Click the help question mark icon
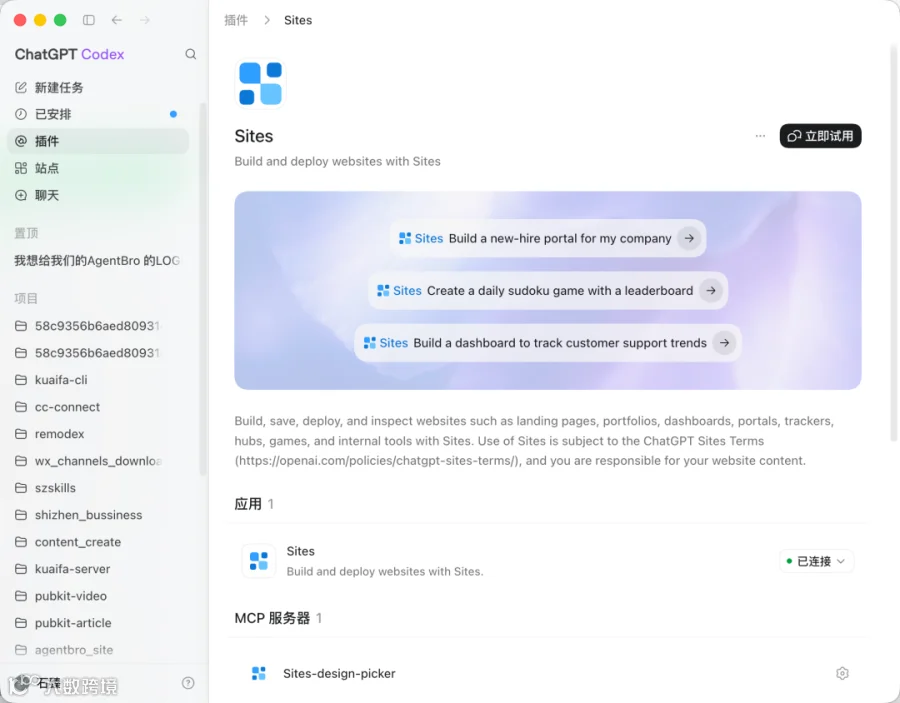 pos(188,683)
